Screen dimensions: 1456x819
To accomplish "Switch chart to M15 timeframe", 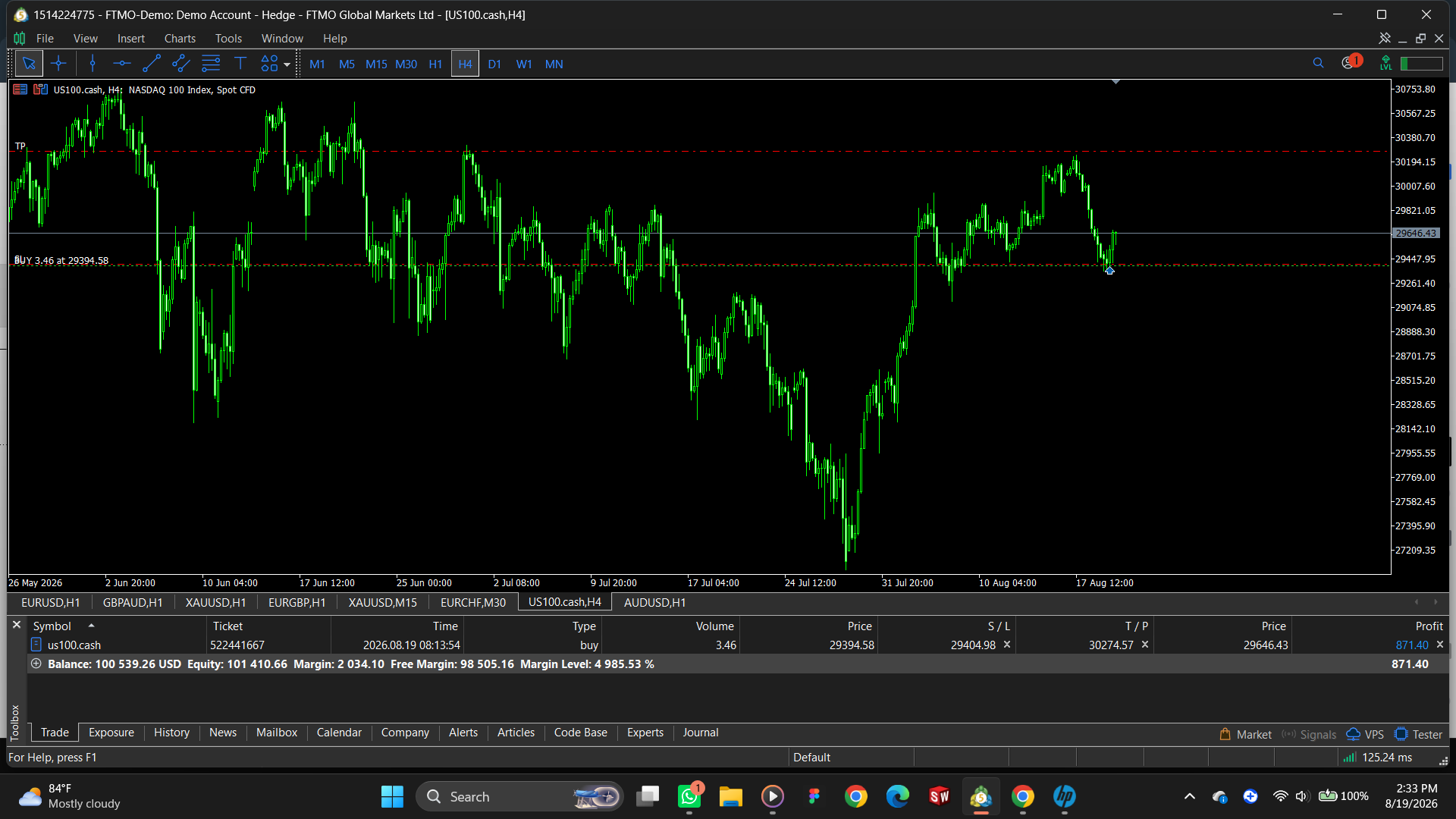I will (x=376, y=64).
